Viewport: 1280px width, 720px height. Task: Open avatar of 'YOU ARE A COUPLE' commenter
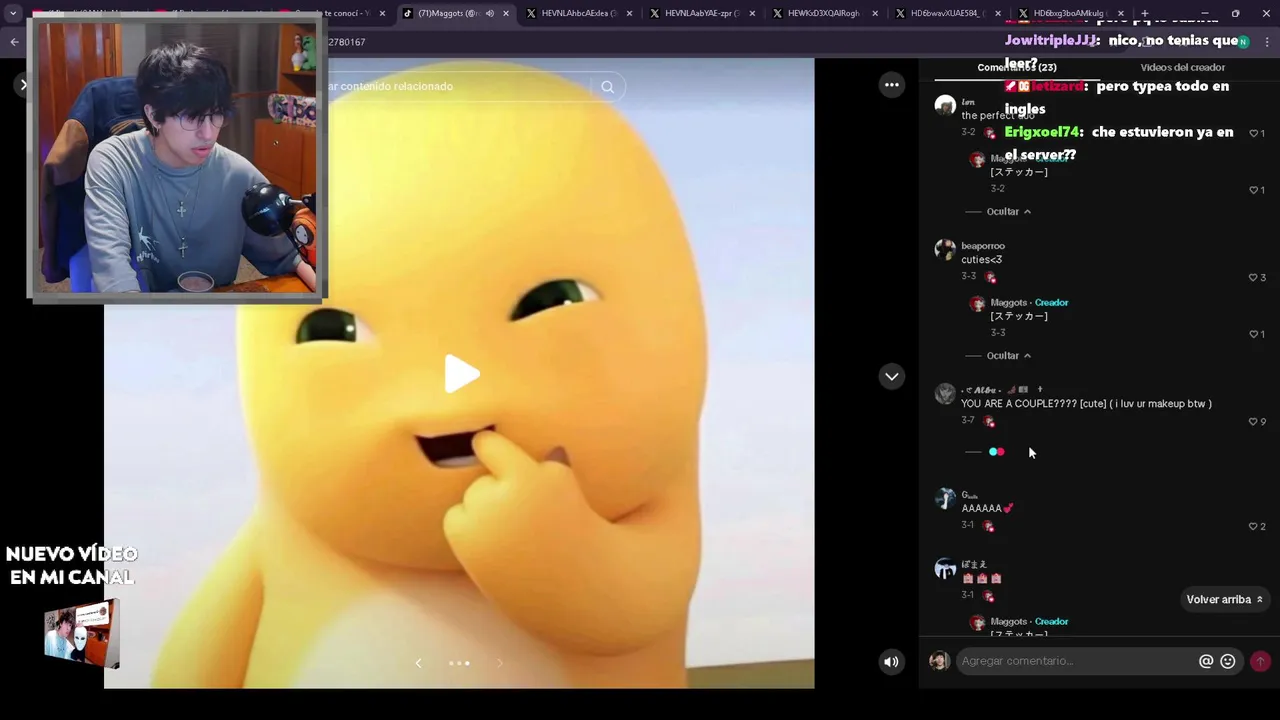tap(945, 394)
